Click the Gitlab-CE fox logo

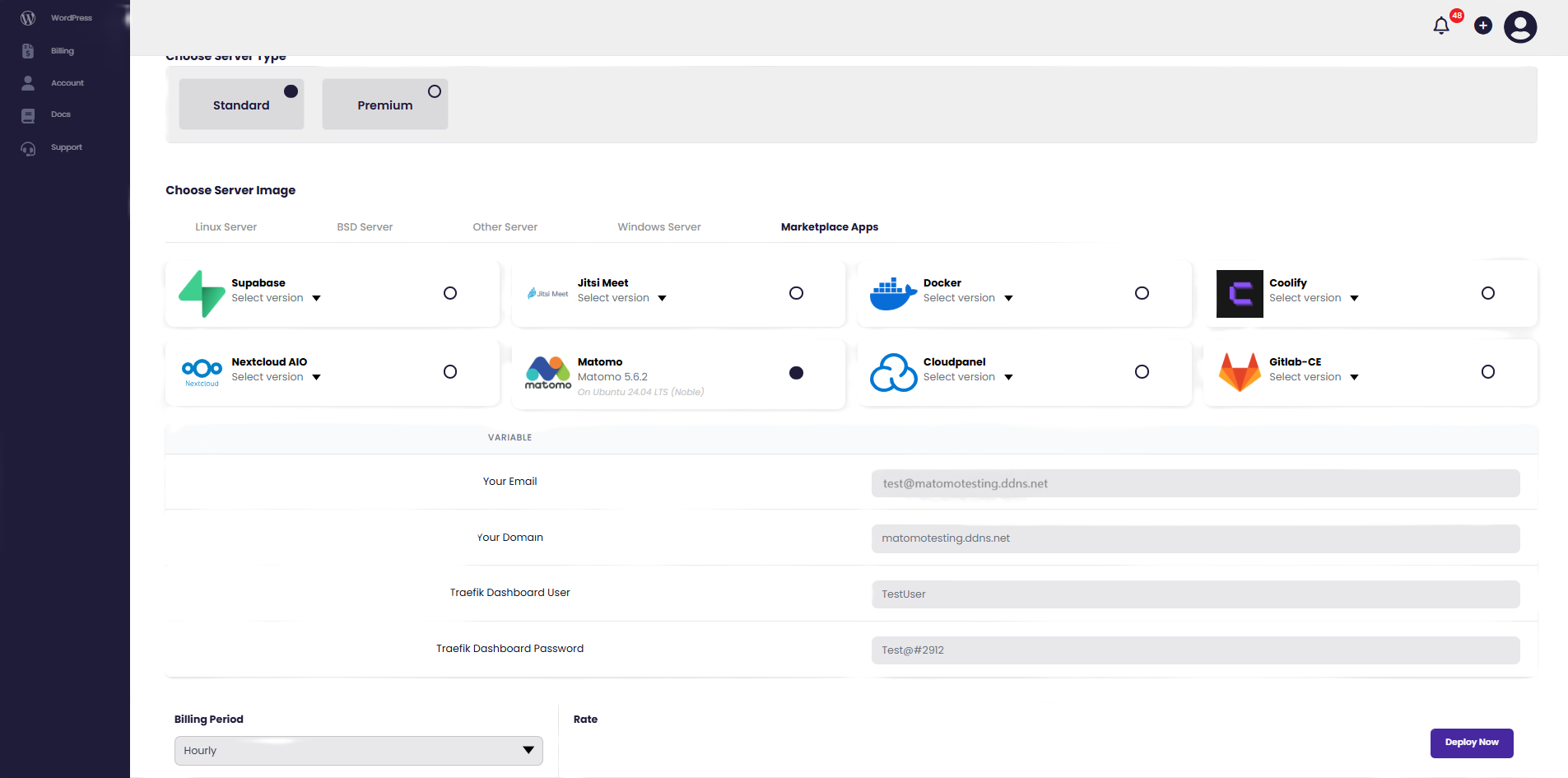[1240, 372]
